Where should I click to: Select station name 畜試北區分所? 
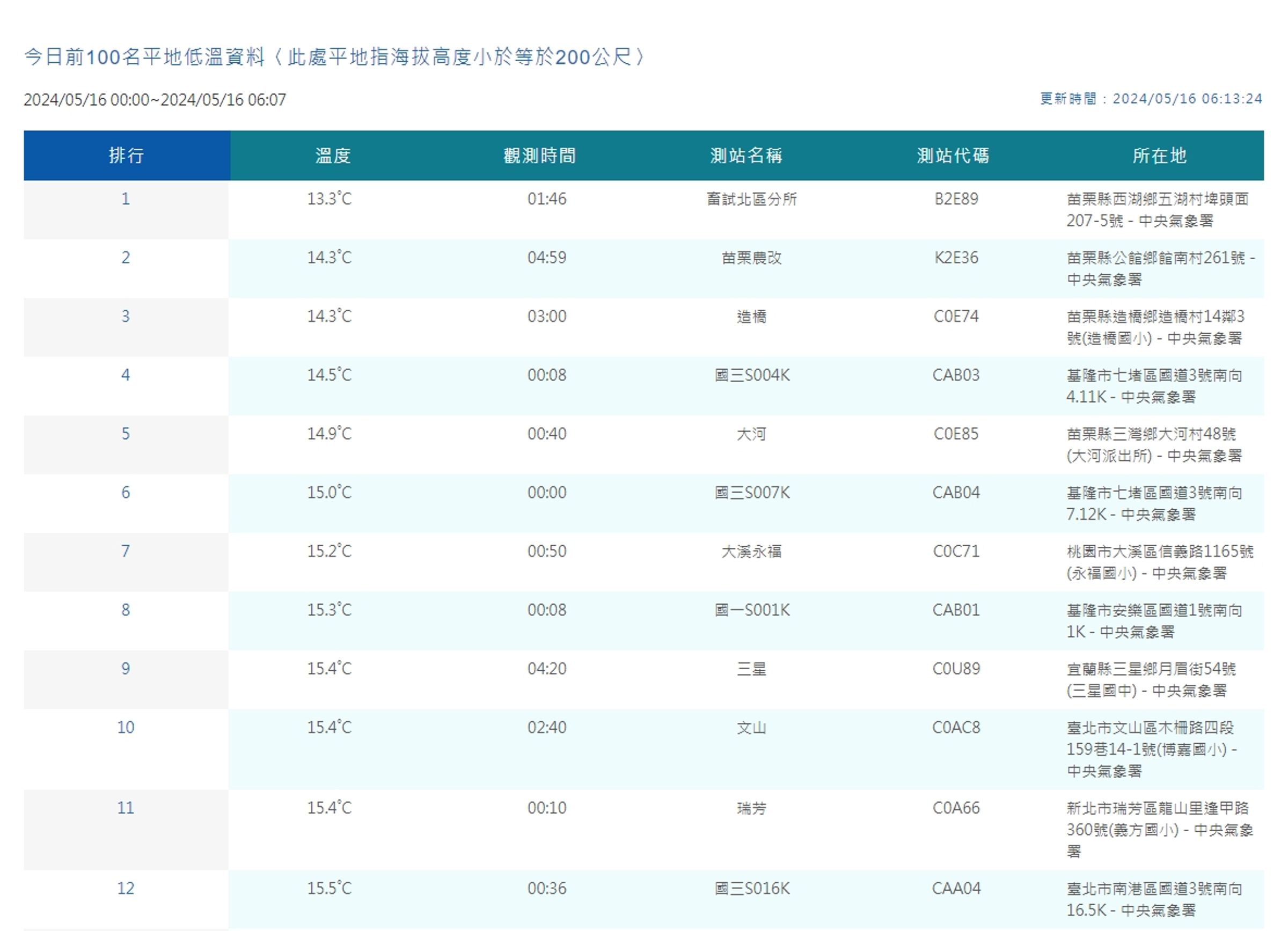(x=751, y=199)
